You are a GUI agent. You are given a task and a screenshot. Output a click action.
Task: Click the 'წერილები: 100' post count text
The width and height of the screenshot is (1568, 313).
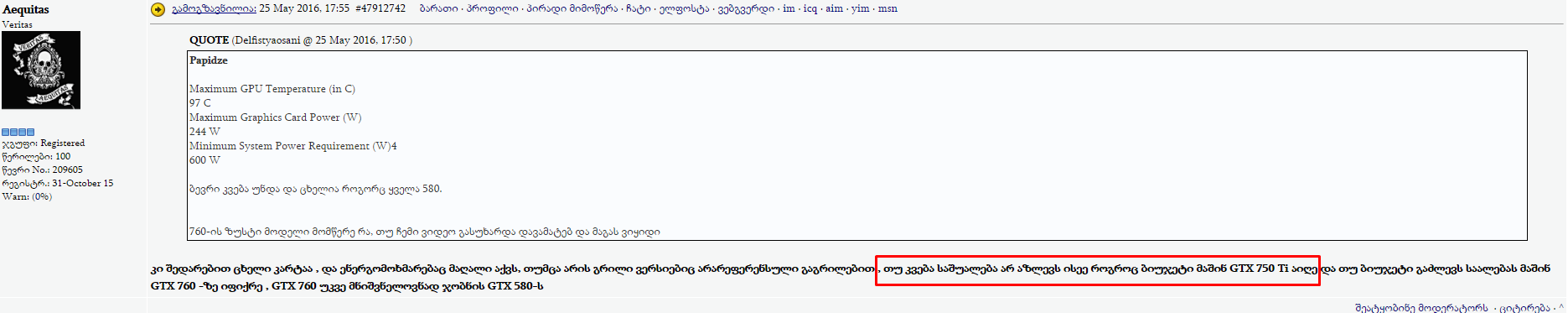pos(37,156)
